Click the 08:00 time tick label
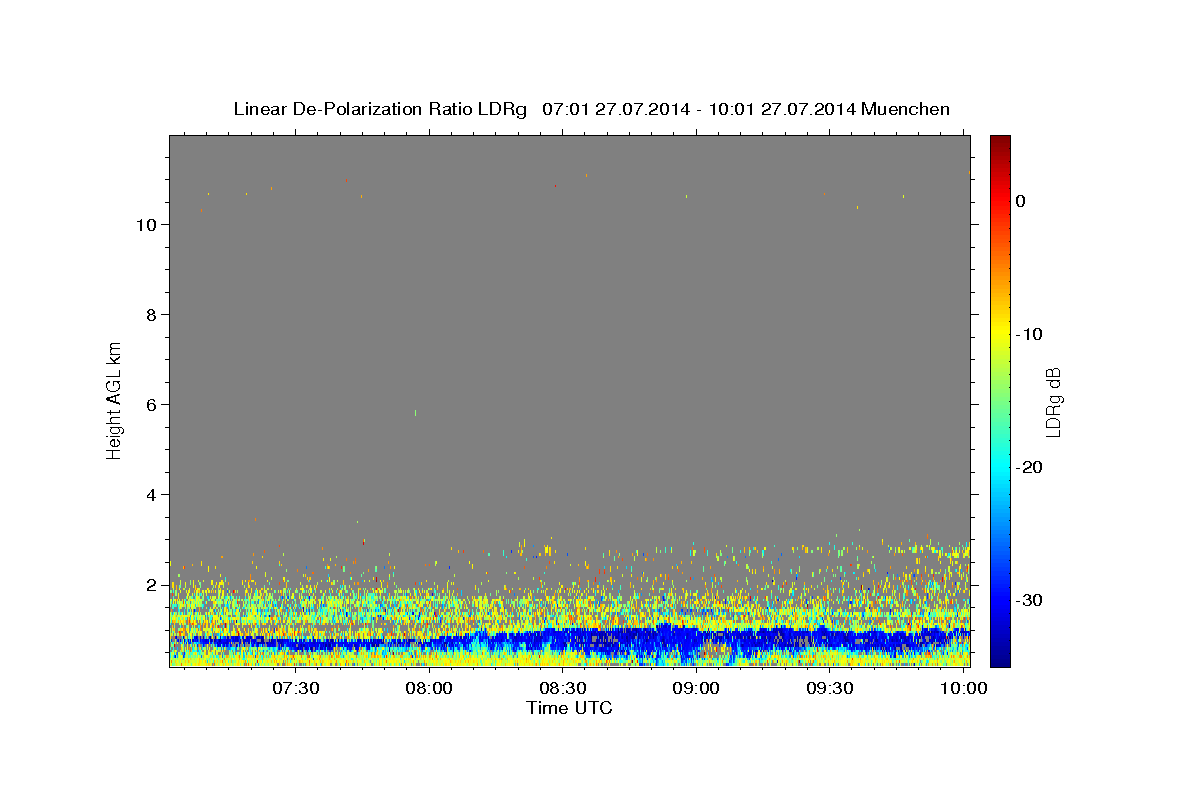 (429, 688)
